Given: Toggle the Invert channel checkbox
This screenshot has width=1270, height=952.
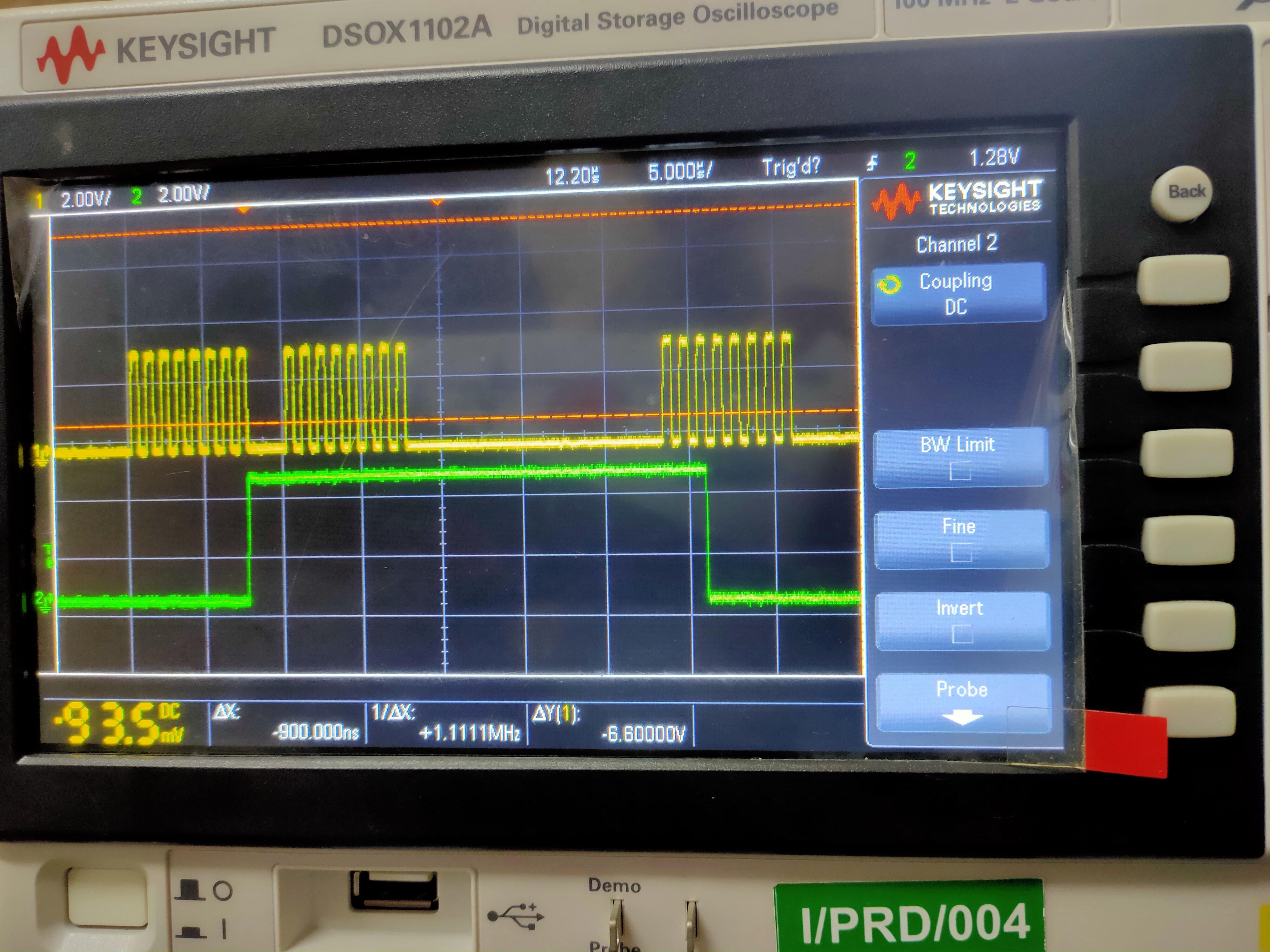Looking at the screenshot, I should coord(962,634).
